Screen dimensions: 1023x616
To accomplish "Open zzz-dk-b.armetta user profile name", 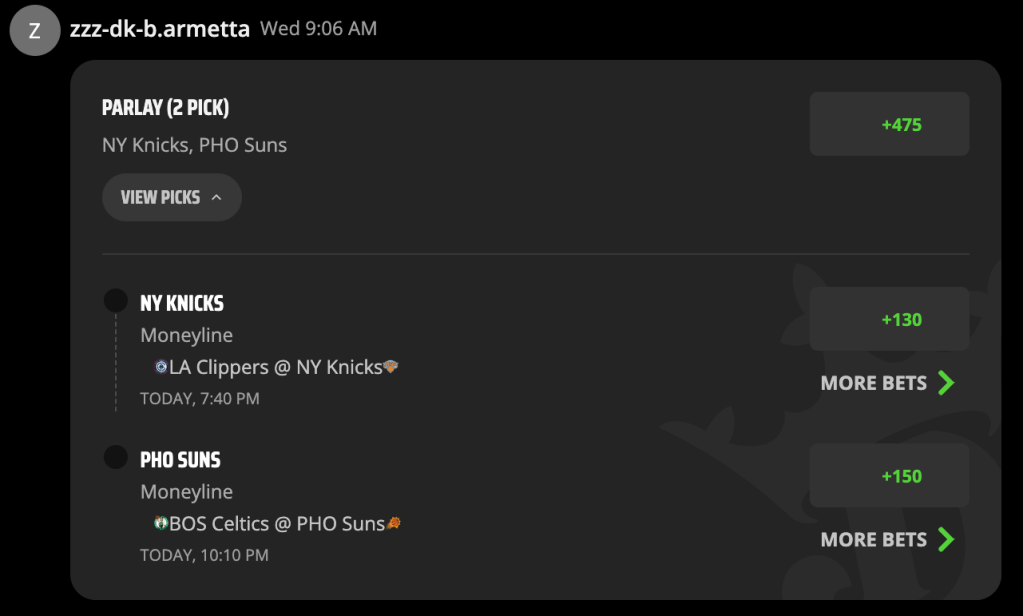I will coord(159,29).
